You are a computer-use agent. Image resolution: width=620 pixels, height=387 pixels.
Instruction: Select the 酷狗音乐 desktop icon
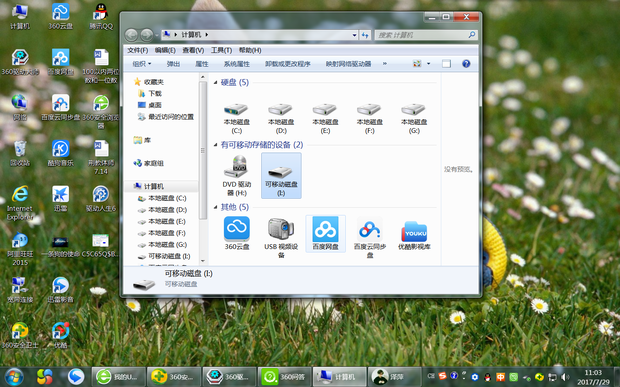(60, 153)
